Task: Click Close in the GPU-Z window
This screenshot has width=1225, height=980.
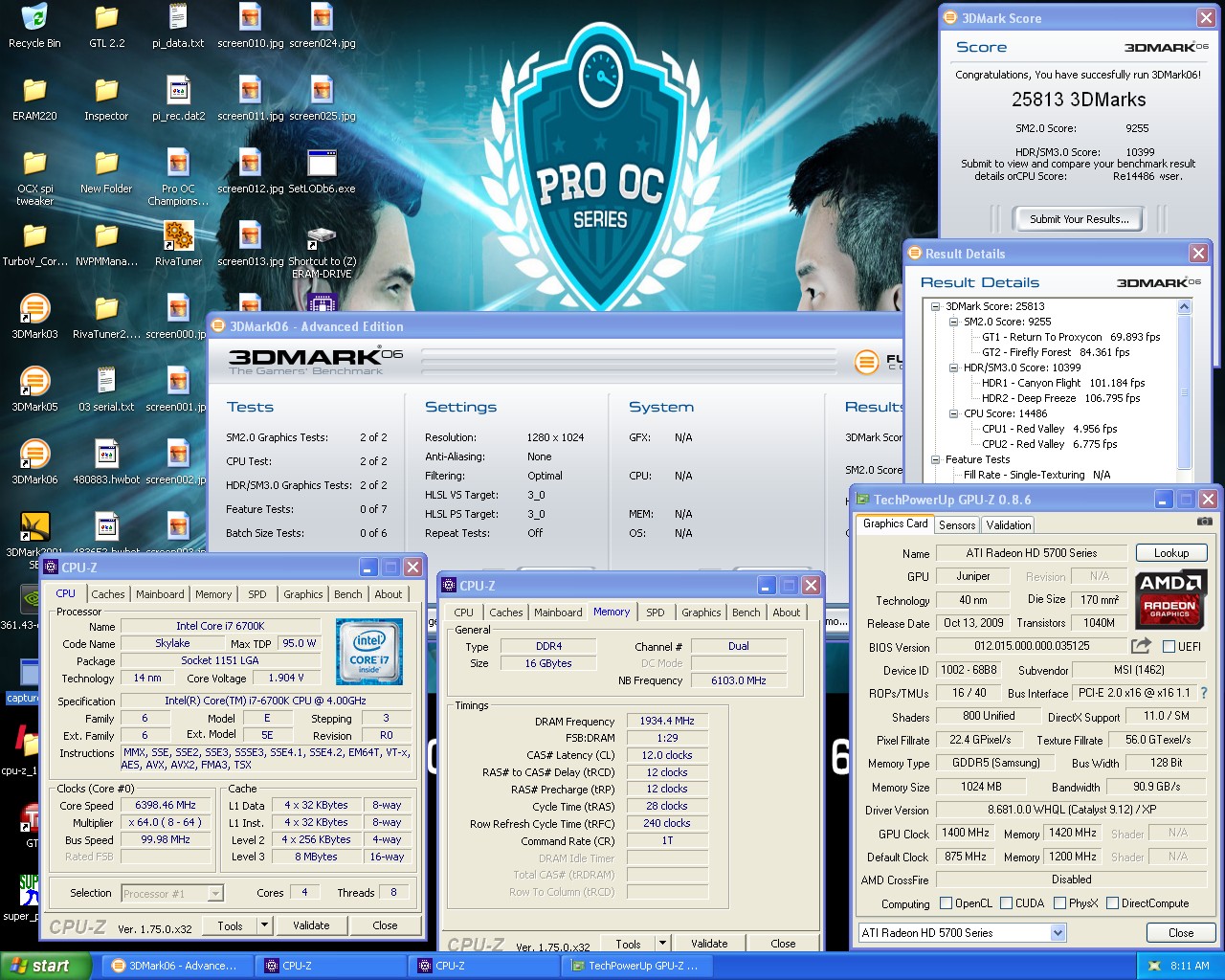Action: pos(1181,933)
